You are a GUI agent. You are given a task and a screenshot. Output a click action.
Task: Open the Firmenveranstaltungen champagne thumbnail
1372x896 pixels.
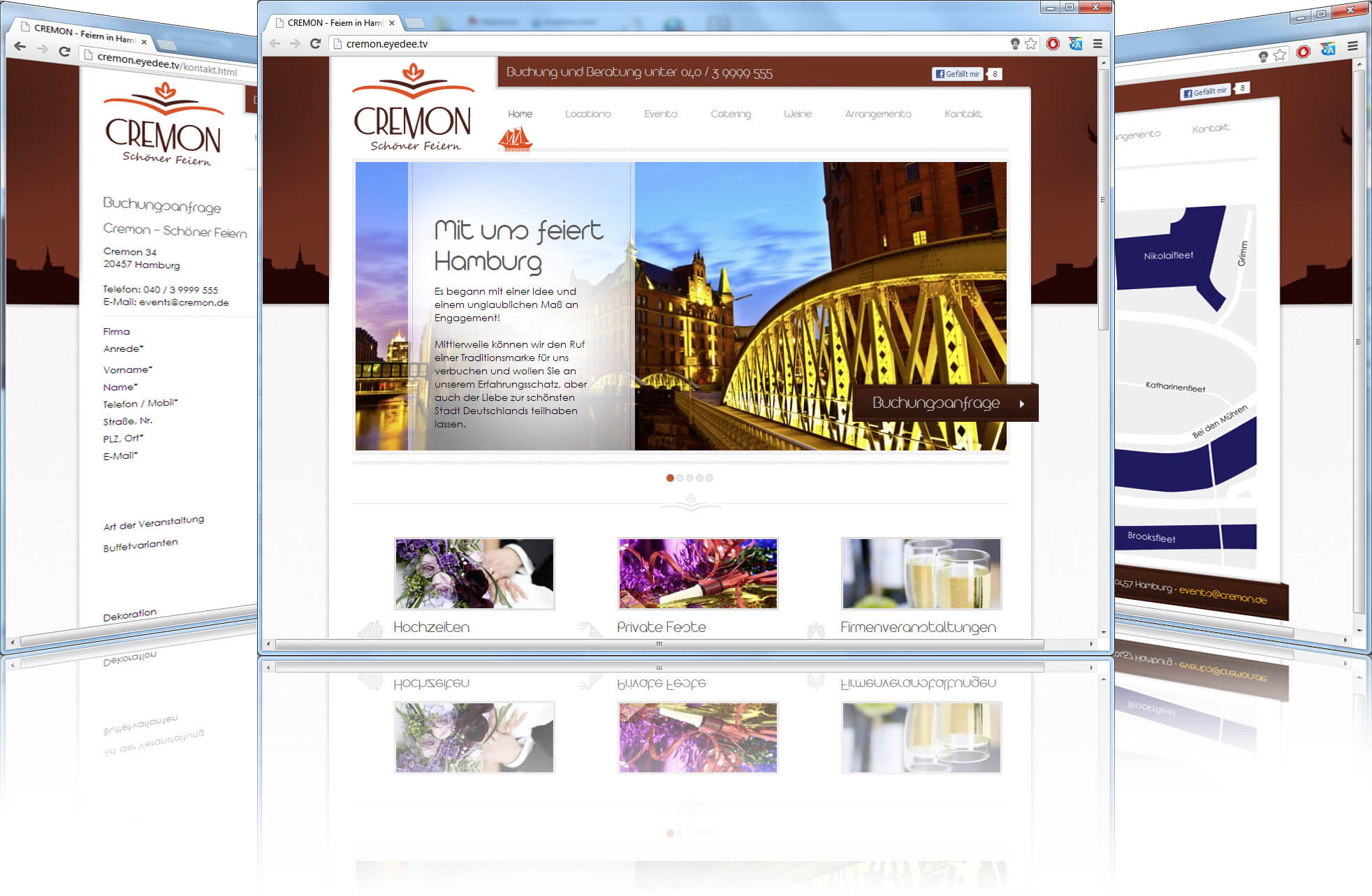click(921, 573)
